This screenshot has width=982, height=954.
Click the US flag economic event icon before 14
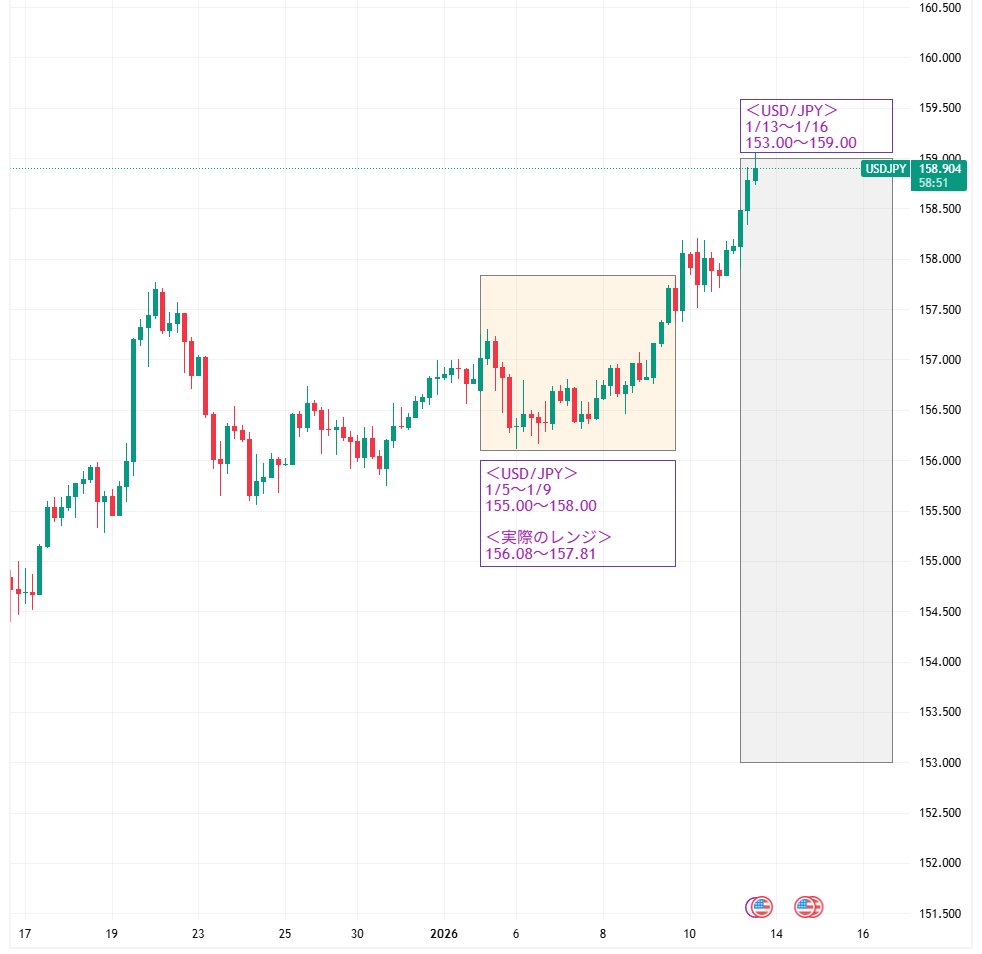pyautogui.click(x=760, y=907)
